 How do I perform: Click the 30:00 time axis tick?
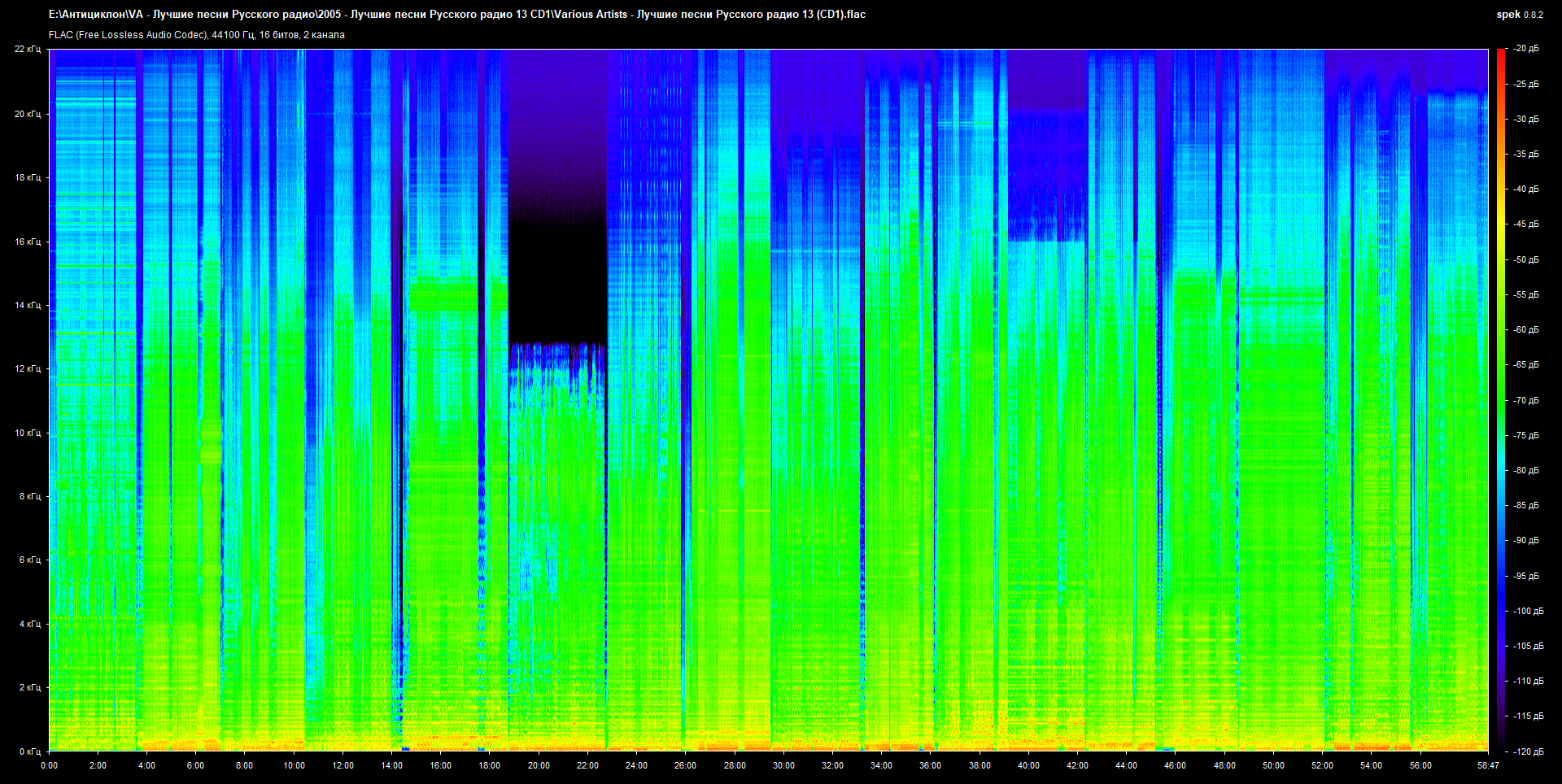coord(783,765)
